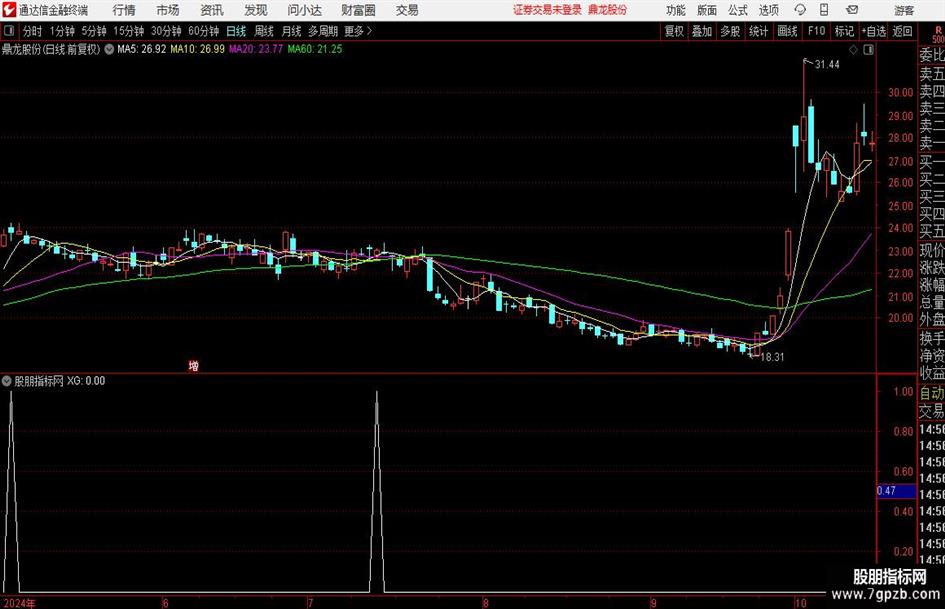The width and height of the screenshot is (945, 609).
Task: Open the 版面 menu
Action: (x=707, y=10)
